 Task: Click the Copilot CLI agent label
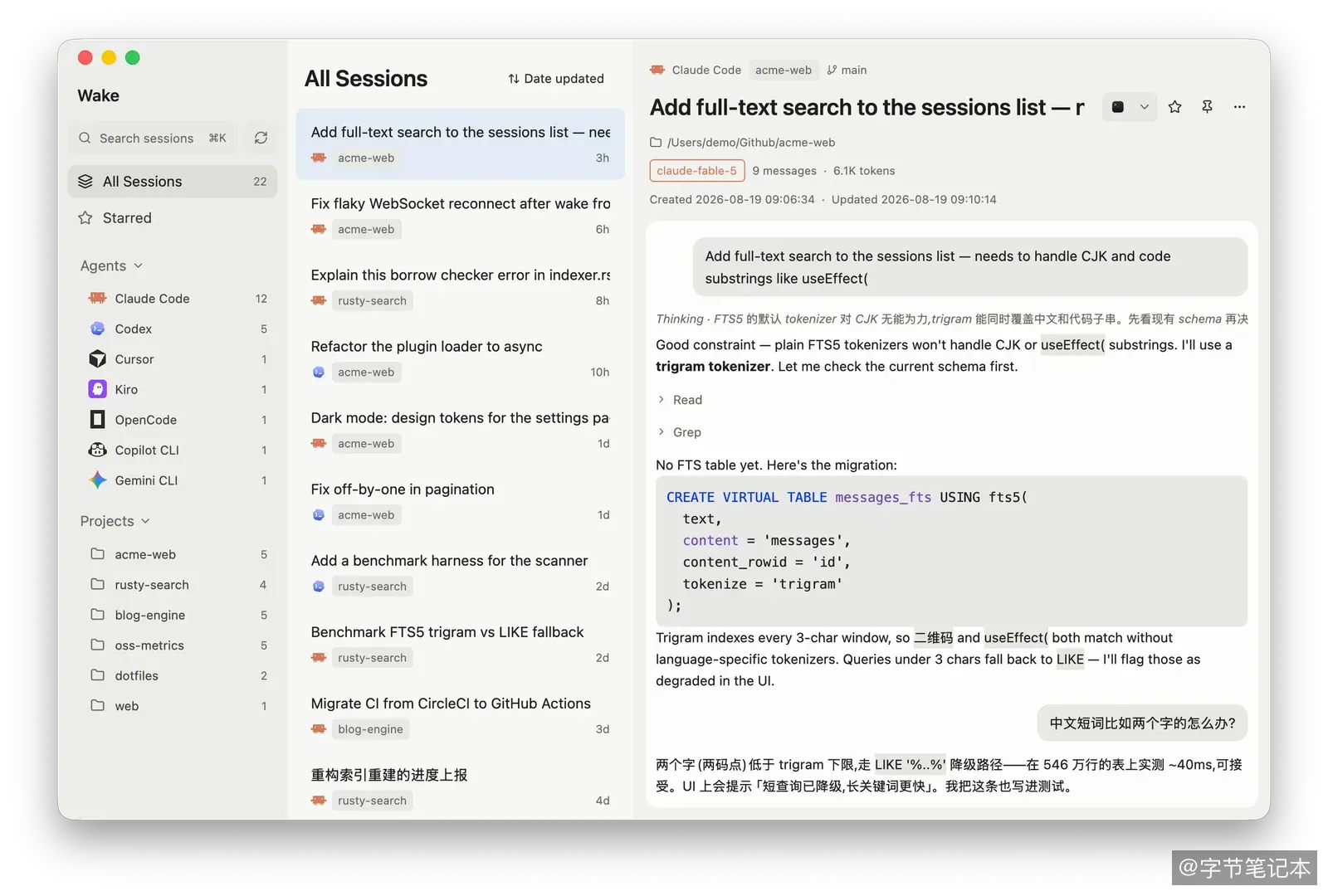coord(147,450)
